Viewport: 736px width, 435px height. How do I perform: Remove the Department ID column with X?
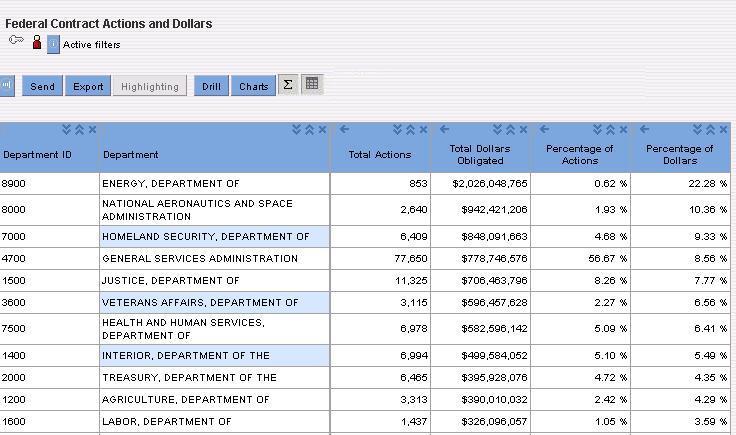tap(92, 130)
